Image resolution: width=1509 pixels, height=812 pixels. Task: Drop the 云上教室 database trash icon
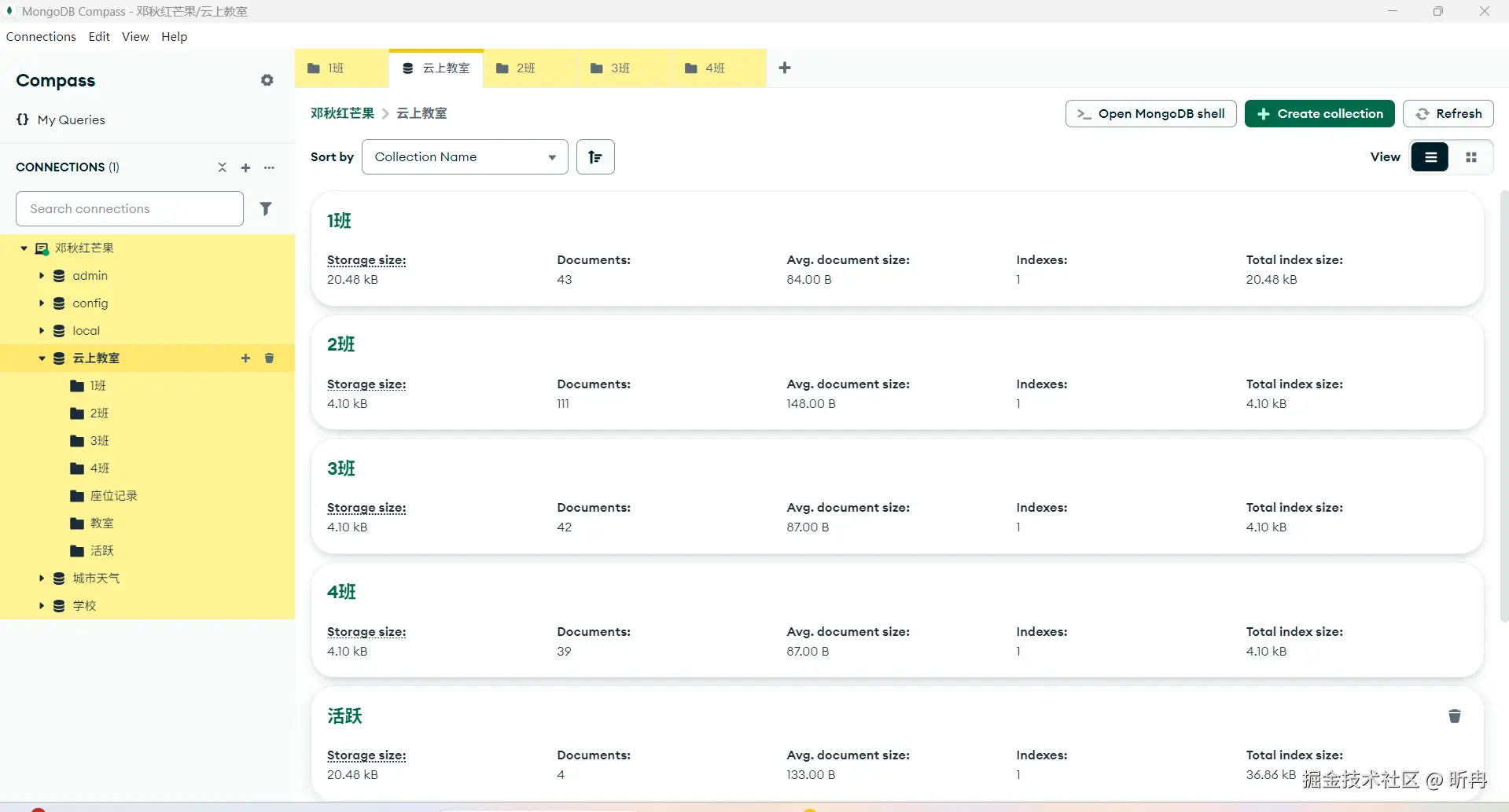pos(269,358)
